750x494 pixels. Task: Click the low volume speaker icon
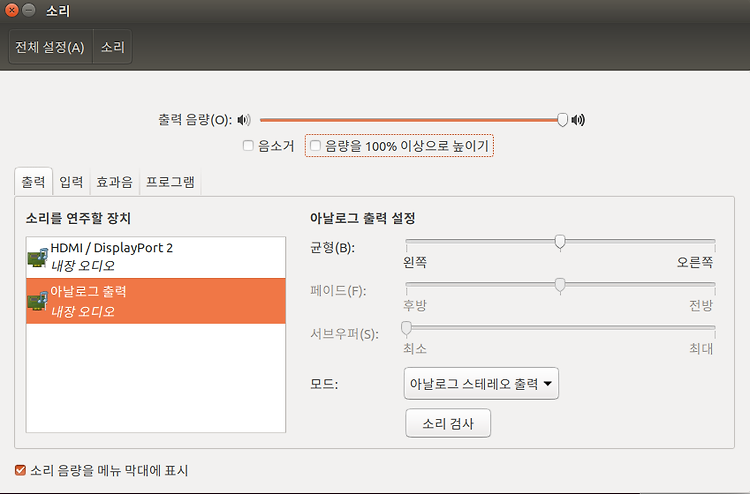coord(244,120)
